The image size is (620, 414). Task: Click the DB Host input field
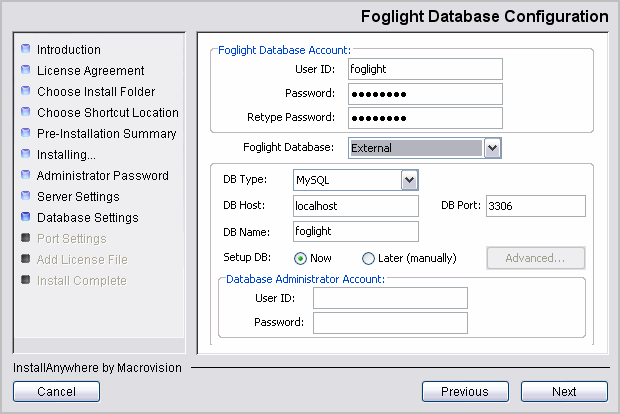click(x=355, y=206)
